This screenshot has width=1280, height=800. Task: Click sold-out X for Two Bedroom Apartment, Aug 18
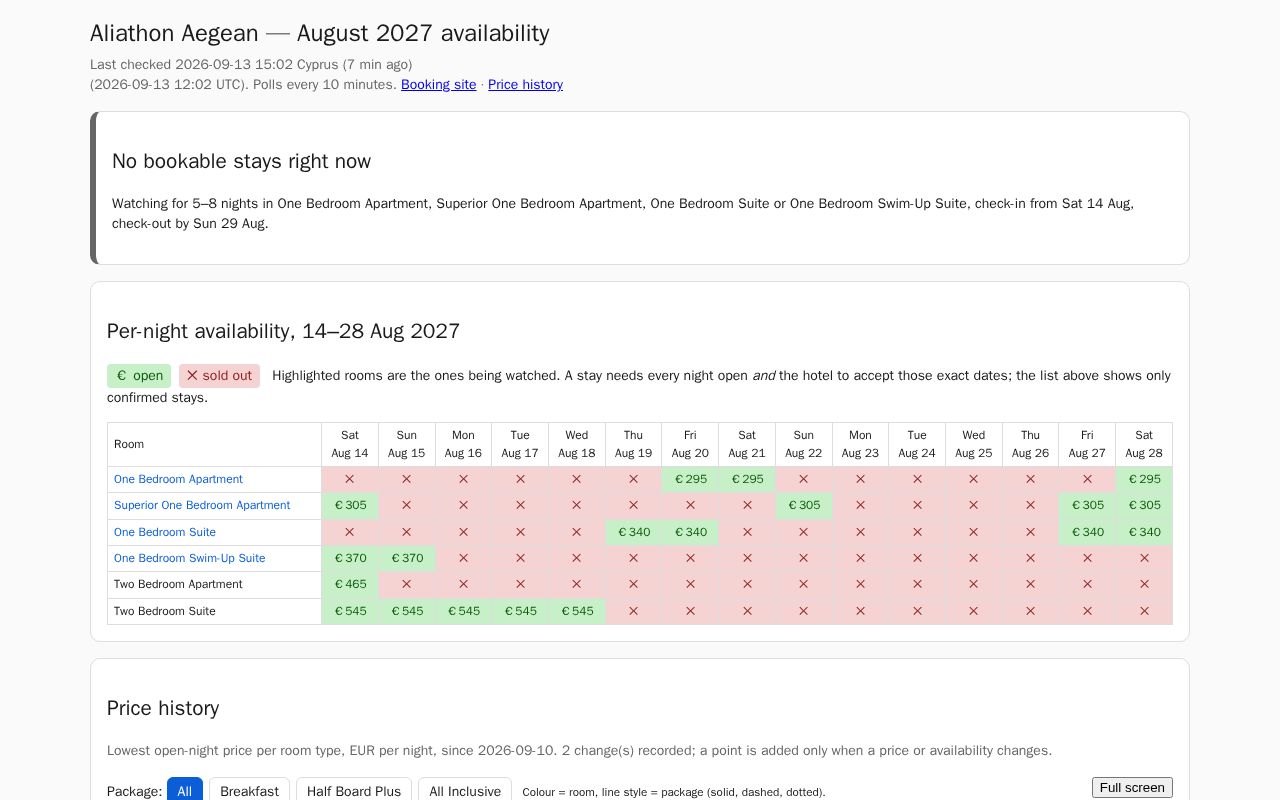(577, 584)
